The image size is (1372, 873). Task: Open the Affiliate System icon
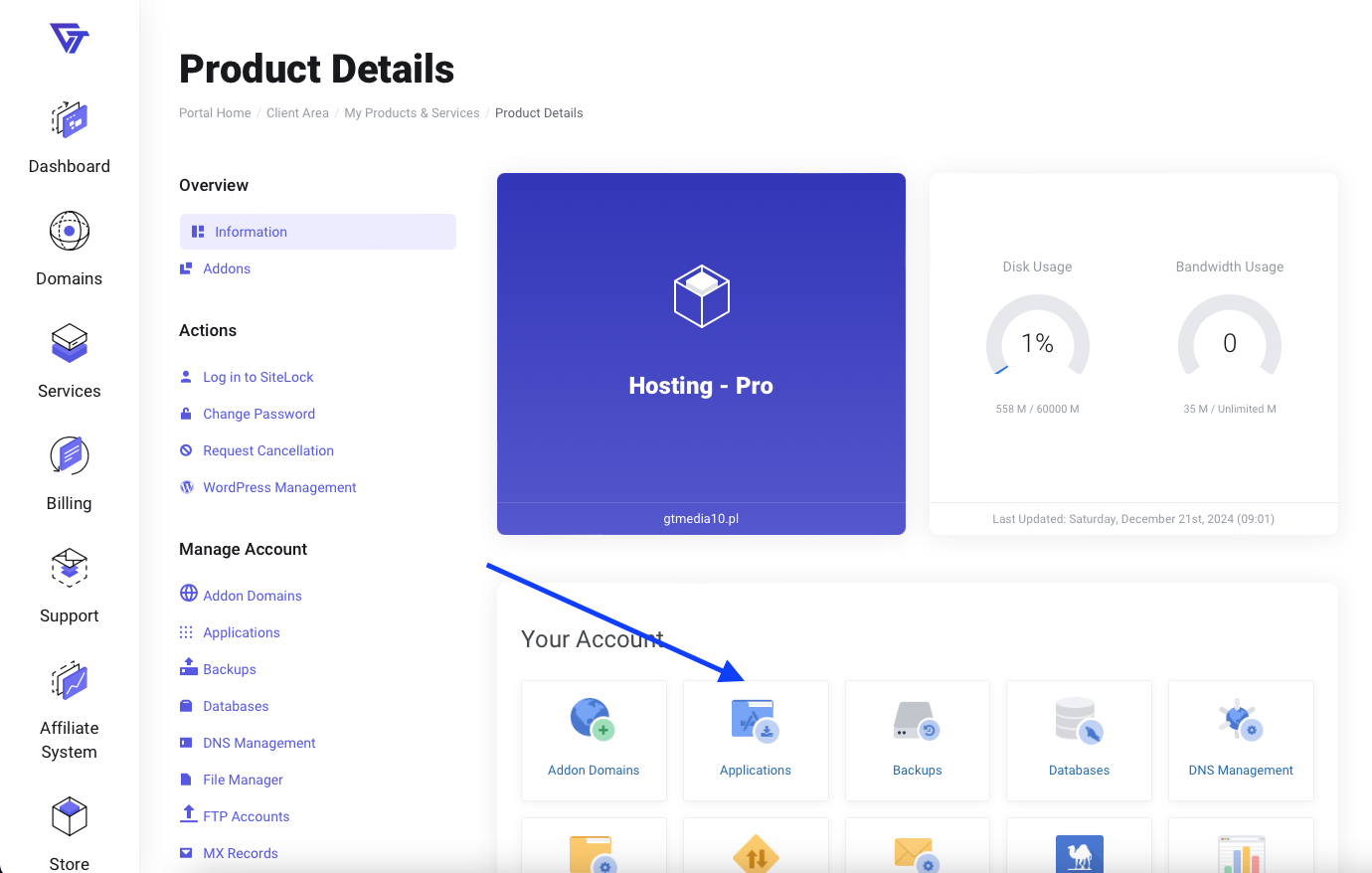click(70, 681)
